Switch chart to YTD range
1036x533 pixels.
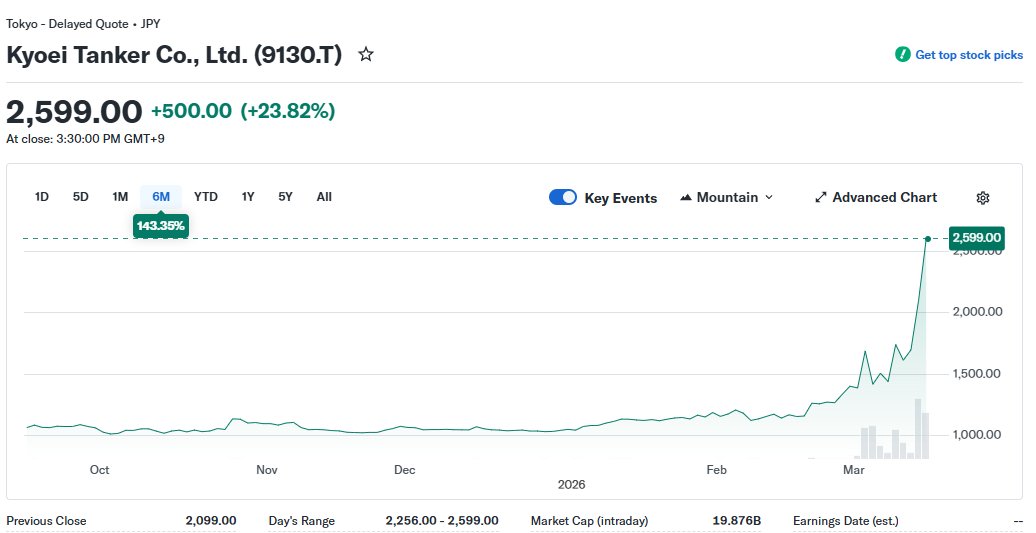(205, 197)
